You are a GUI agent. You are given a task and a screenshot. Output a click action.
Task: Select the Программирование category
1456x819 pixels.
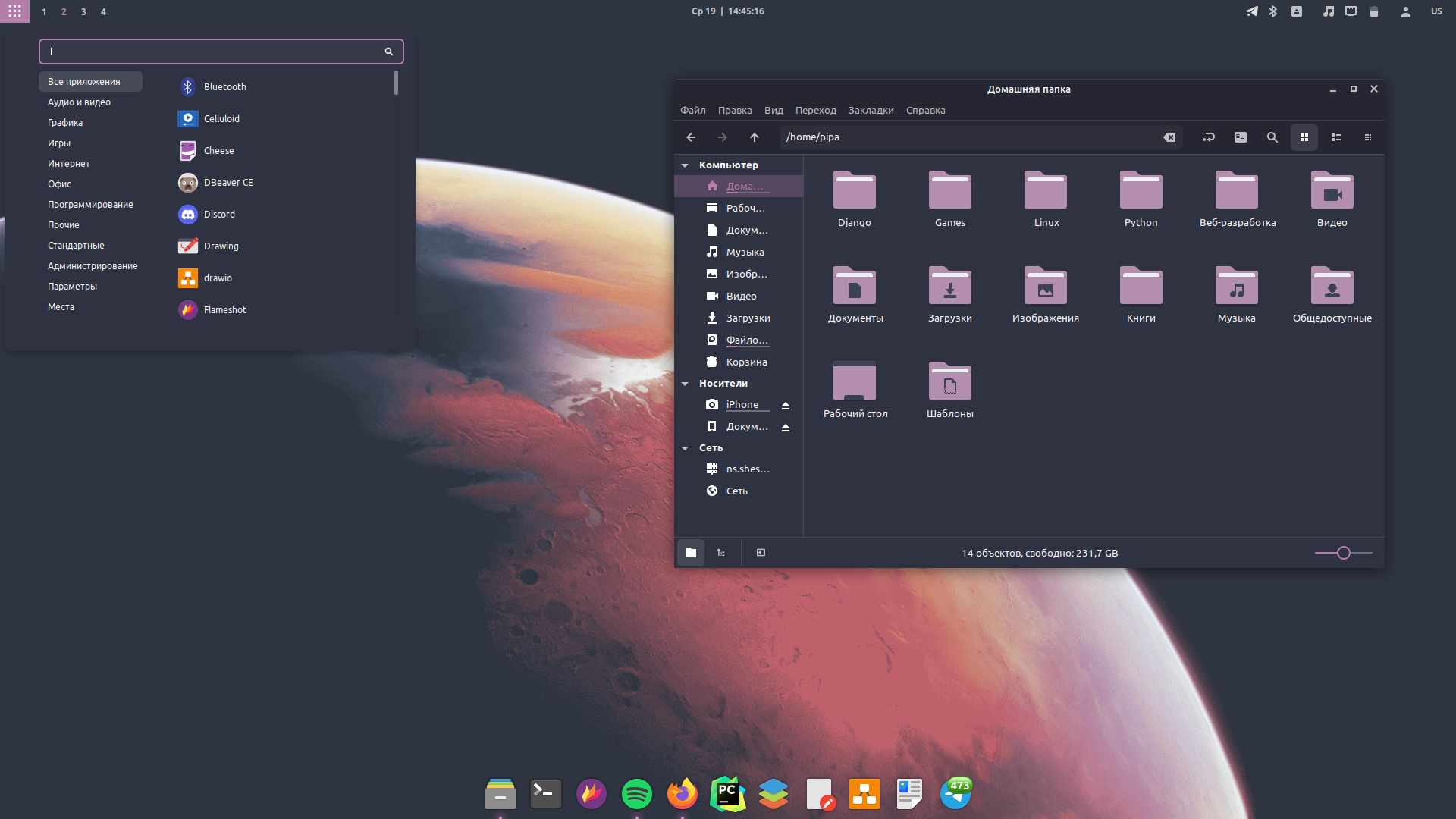(x=90, y=205)
